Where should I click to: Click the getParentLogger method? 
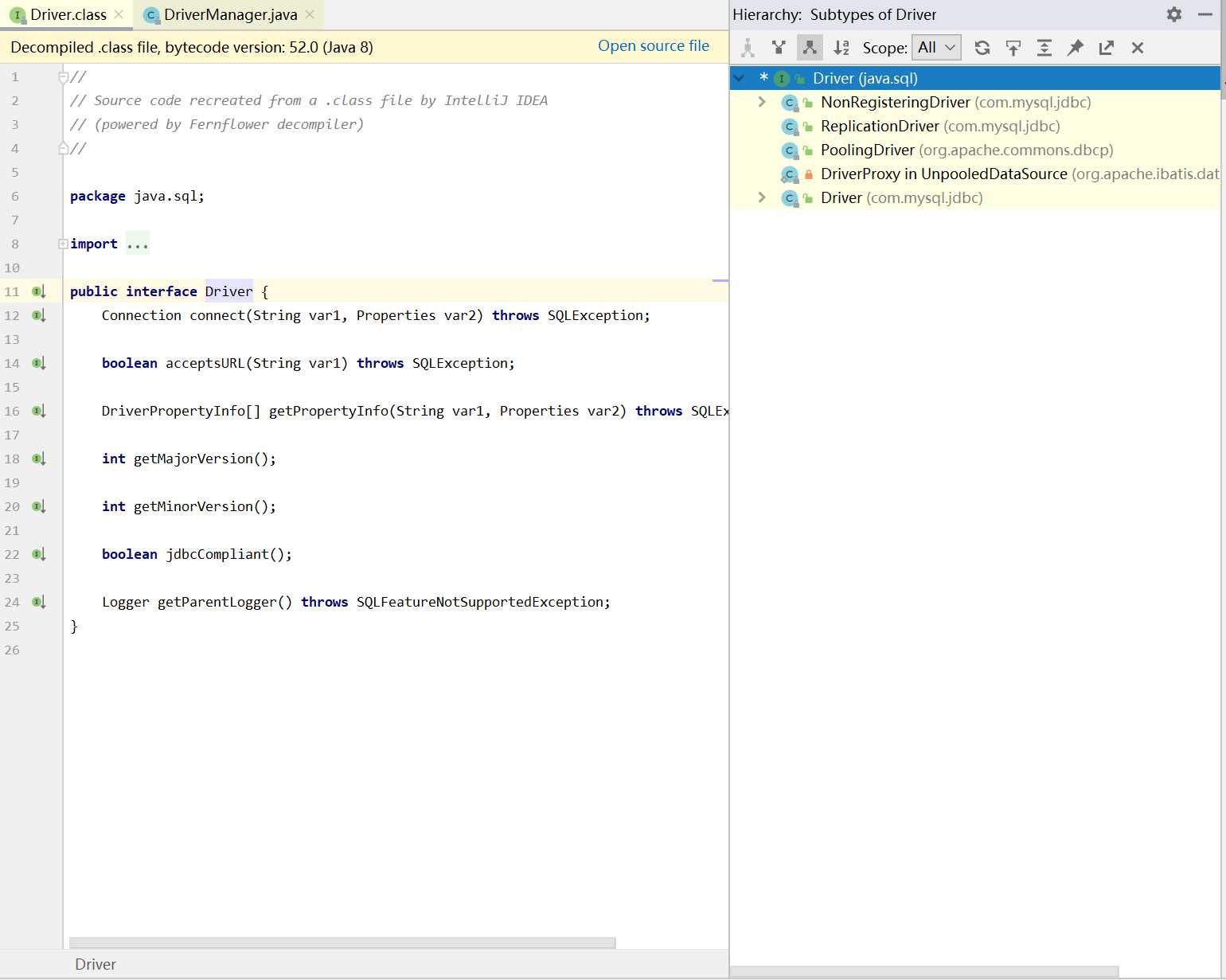tap(217, 602)
